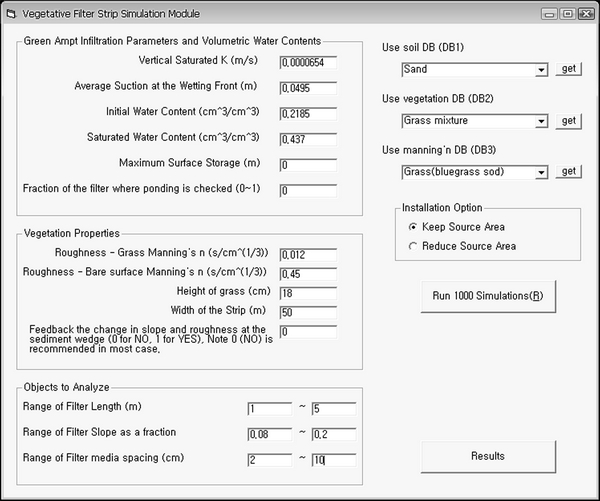Image resolution: width=600 pixels, height=501 pixels.
Task: Click the 'Use manning'n DB (DB3)' label
Action: tap(439, 150)
